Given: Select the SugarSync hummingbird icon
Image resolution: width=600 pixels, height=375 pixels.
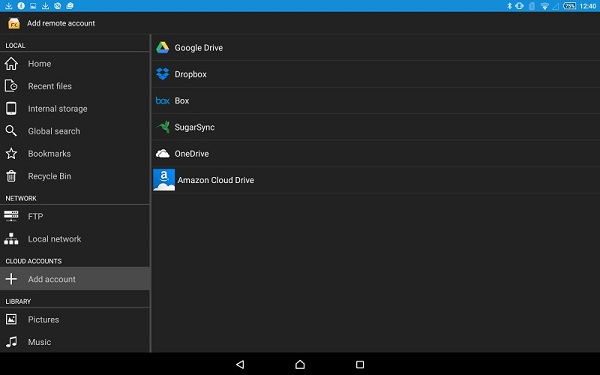Looking at the screenshot, I should pyautogui.click(x=163, y=127).
